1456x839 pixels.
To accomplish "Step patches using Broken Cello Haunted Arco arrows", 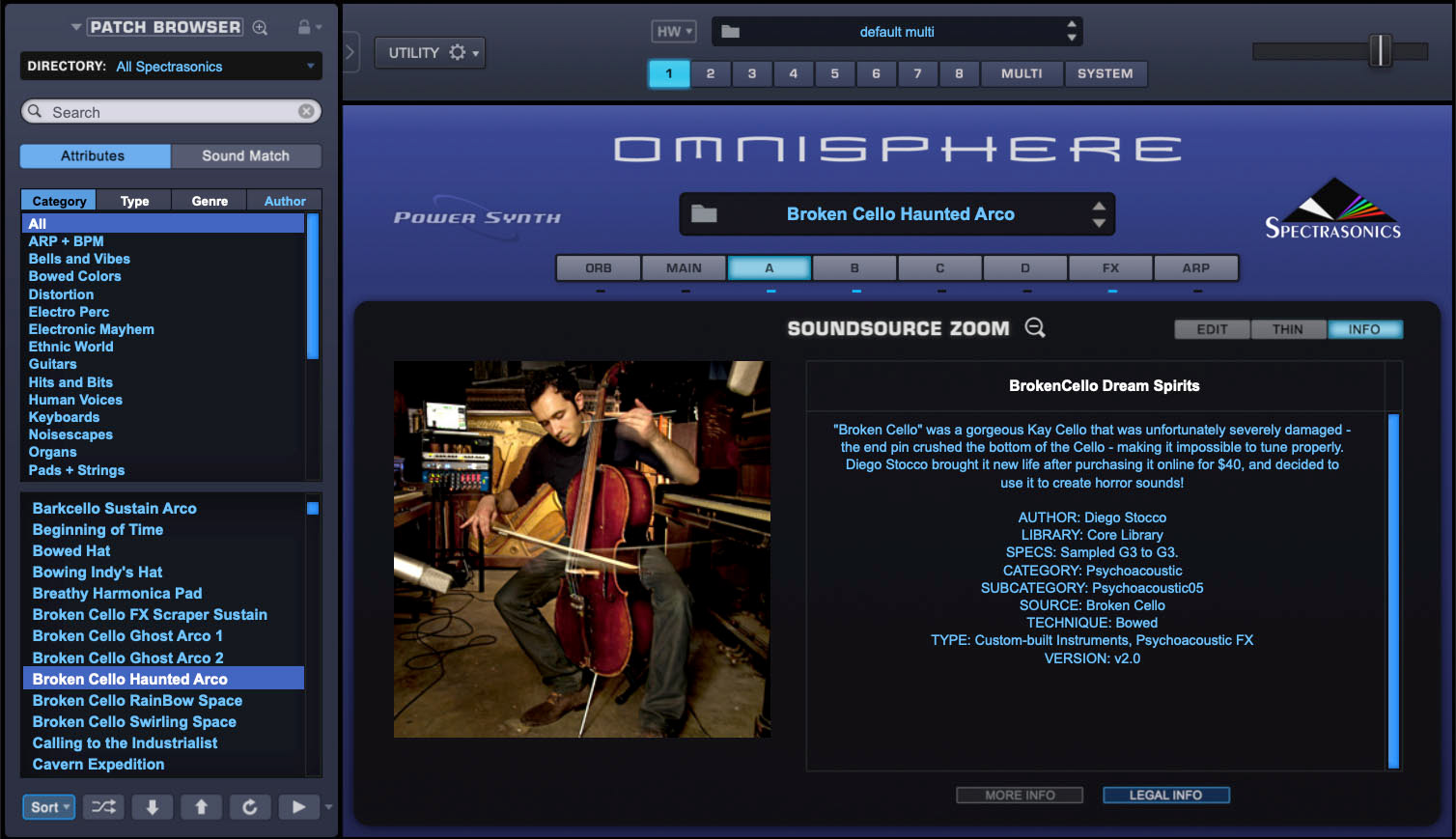I will pyautogui.click(x=1099, y=214).
